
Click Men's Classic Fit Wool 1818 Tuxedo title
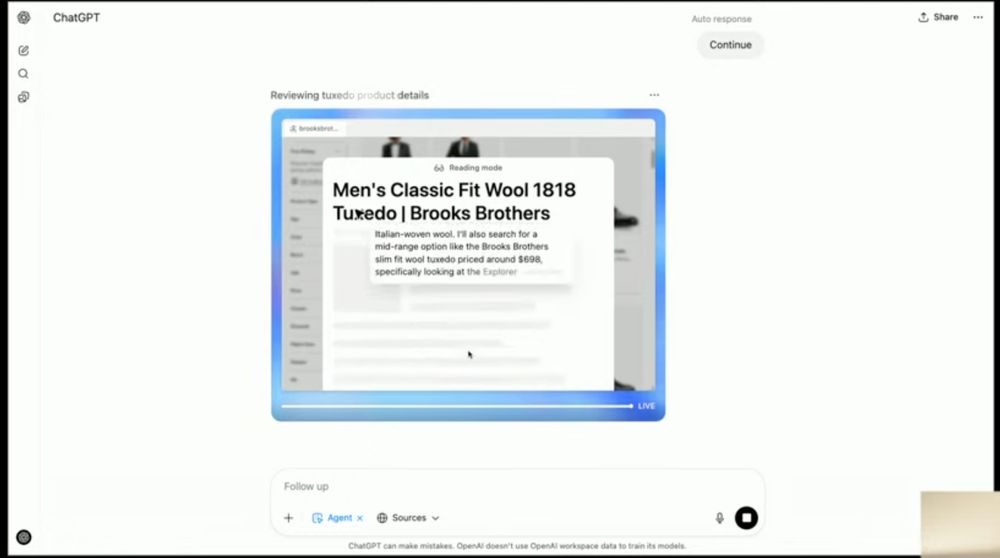(454, 202)
